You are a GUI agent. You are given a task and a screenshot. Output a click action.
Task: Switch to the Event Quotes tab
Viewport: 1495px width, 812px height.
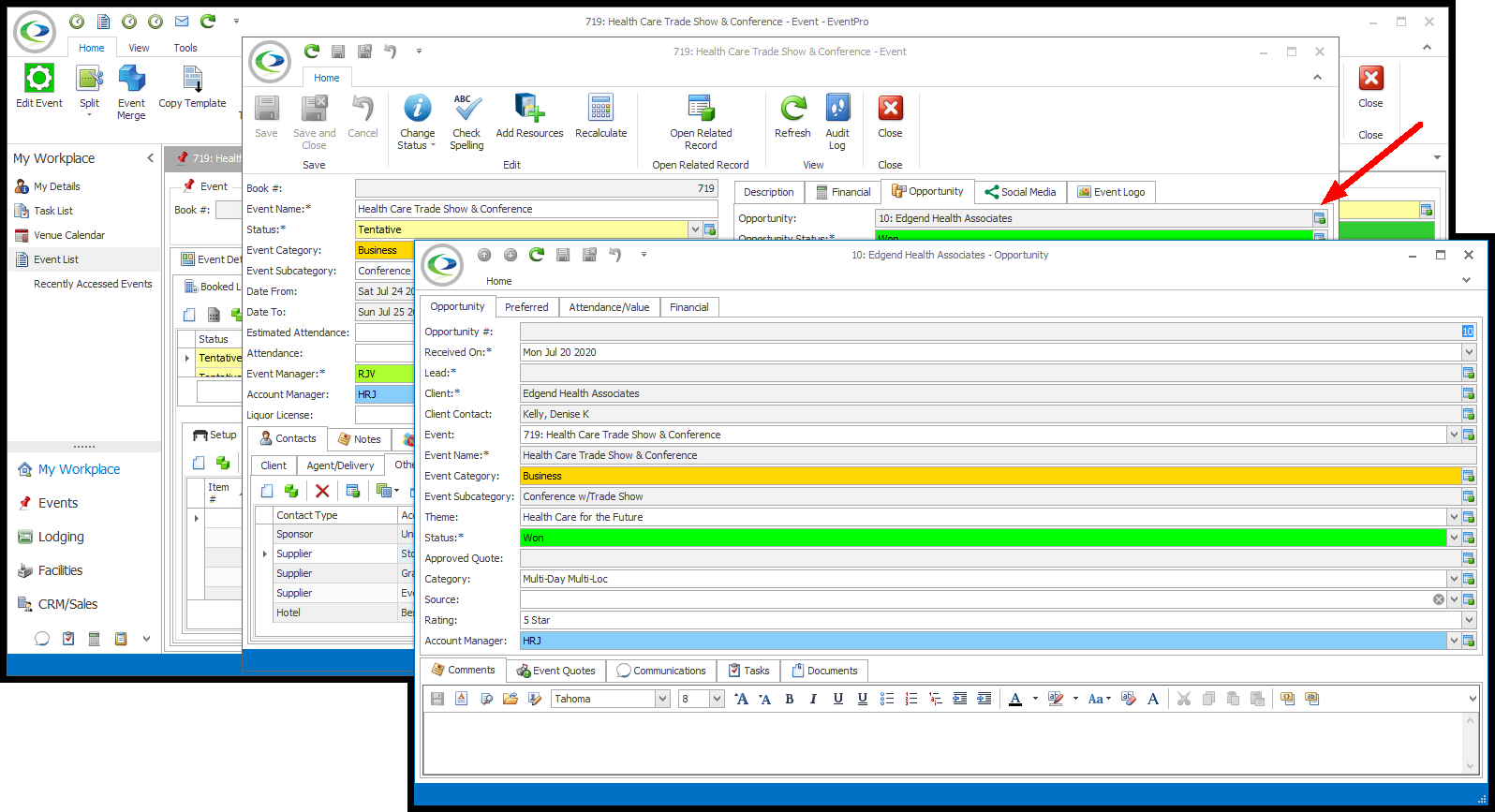coord(555,671)
